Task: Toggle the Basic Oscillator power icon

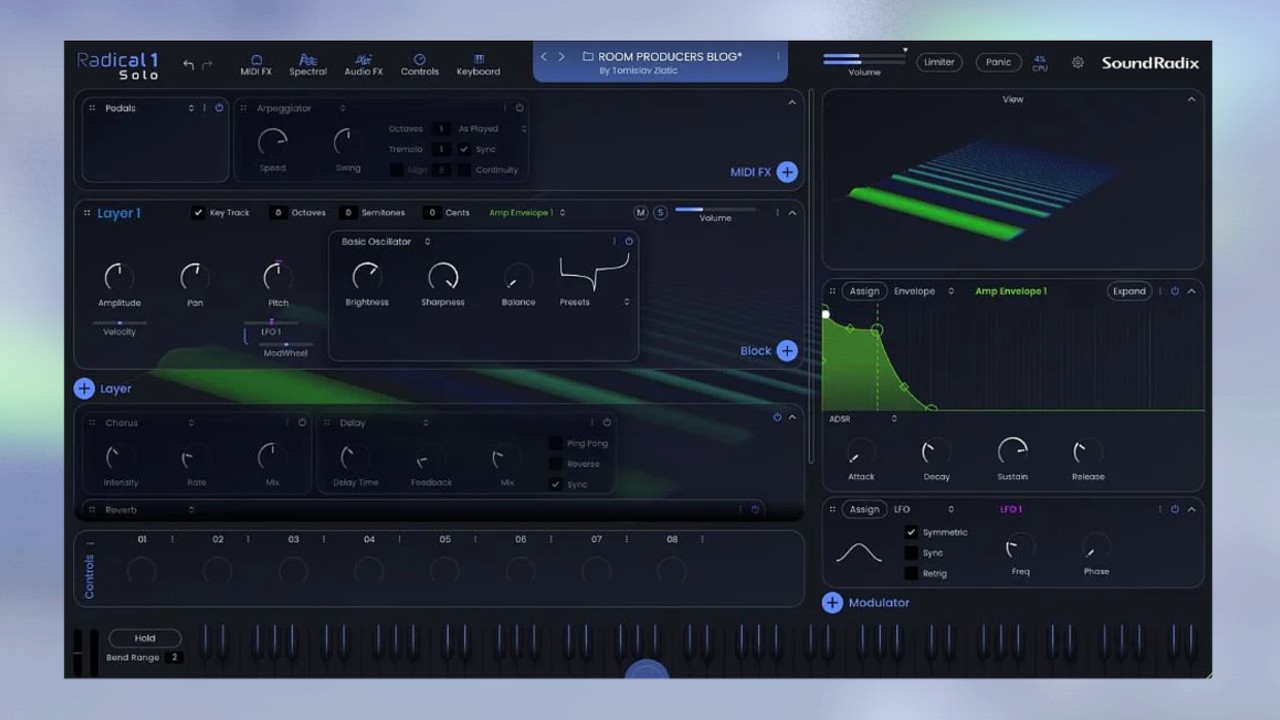Action: [629, 241]
